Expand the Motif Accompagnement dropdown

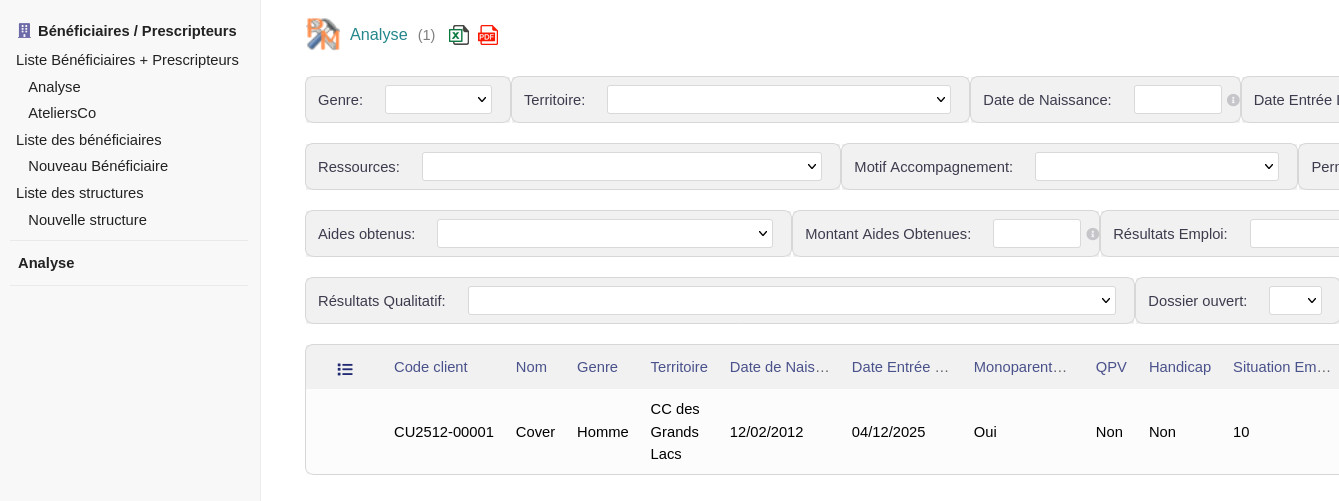[1156, 167]
